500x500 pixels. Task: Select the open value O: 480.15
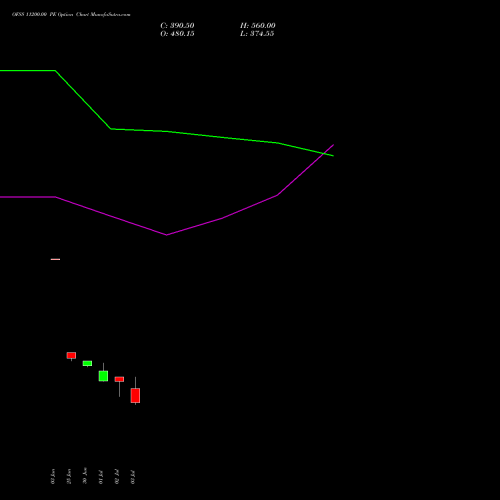[x=177, y=34]
